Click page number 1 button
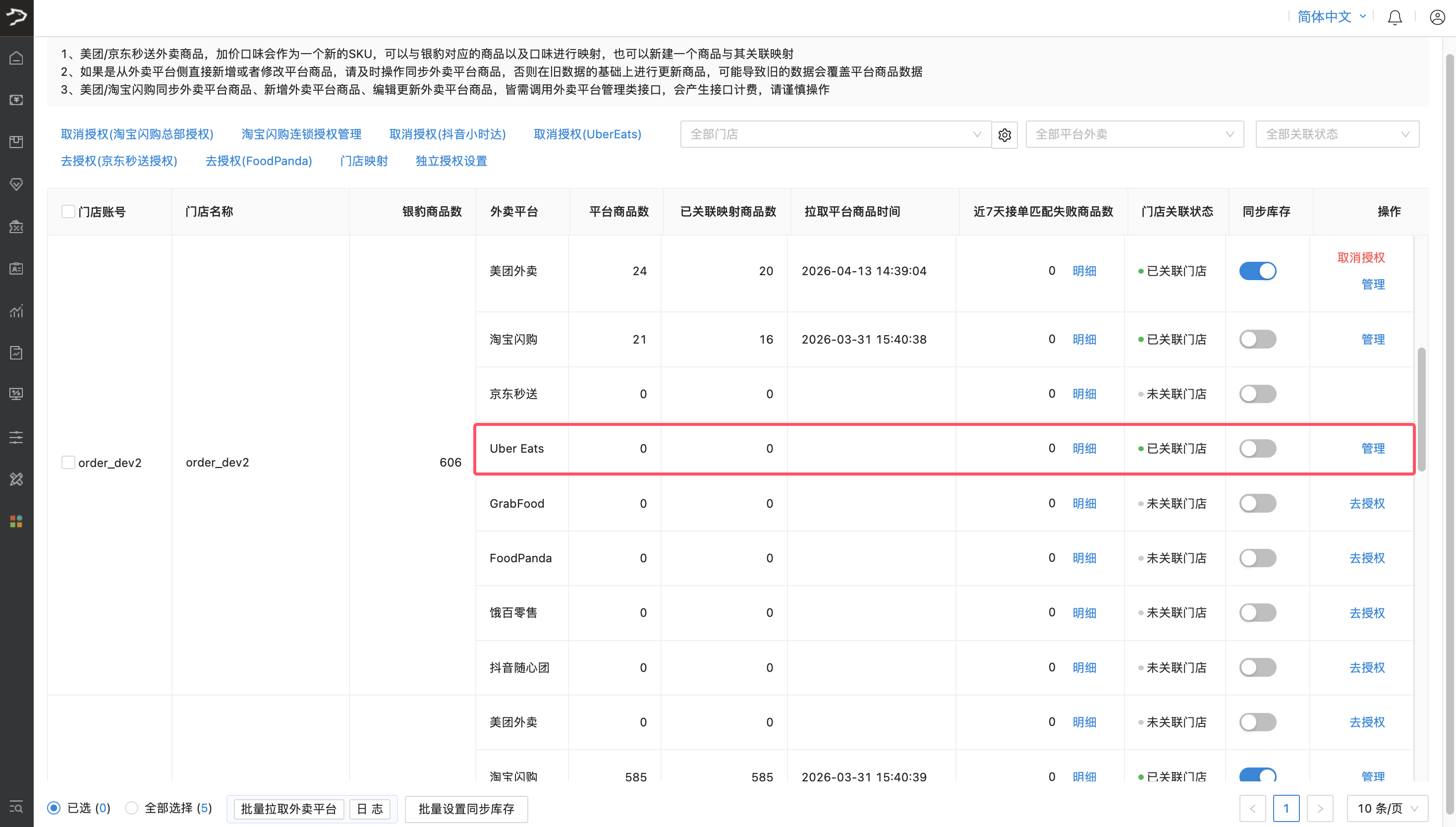Viewport: 1456px width, 827px height. pyautogui.click(x=1287, y=808)
